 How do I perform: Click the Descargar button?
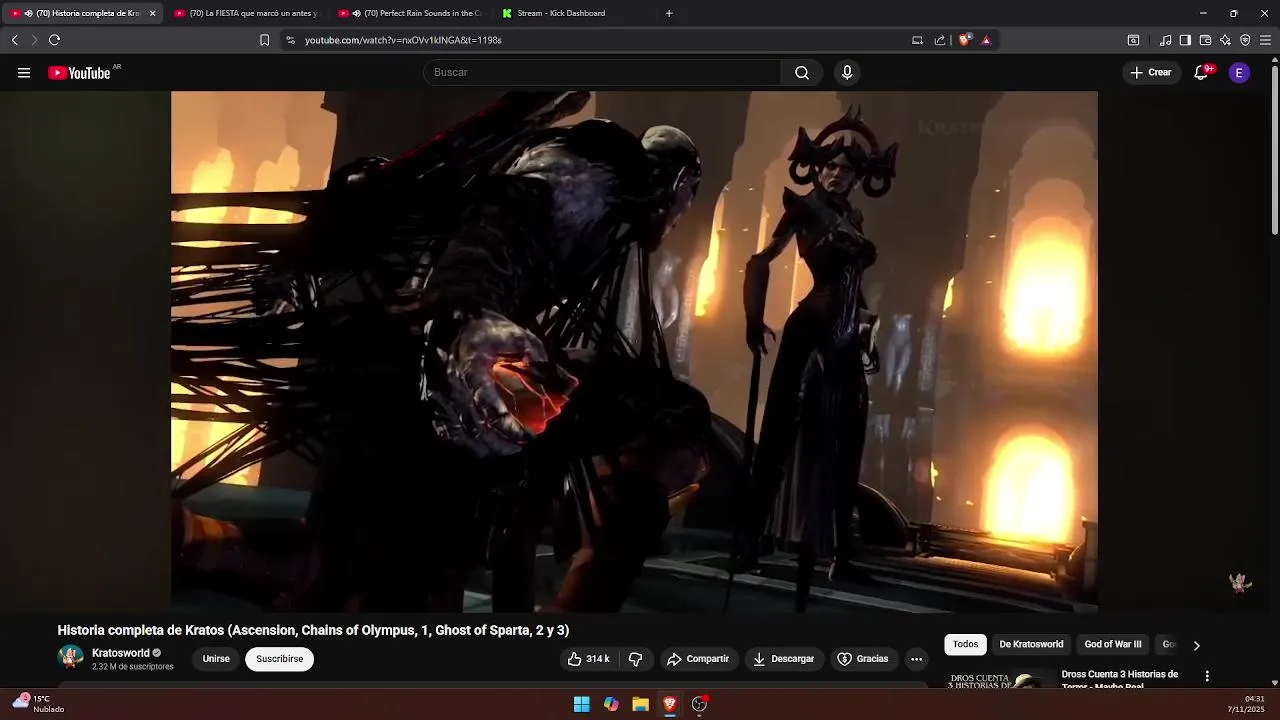(x=783, y=659)
